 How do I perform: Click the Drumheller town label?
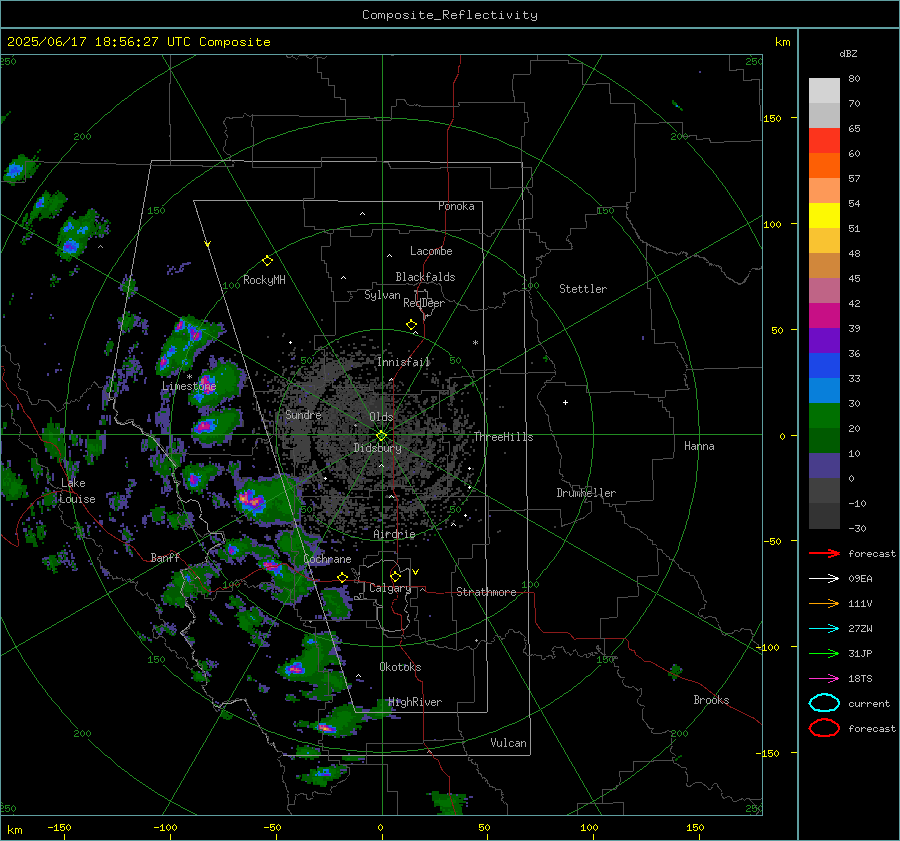(586, 493)
